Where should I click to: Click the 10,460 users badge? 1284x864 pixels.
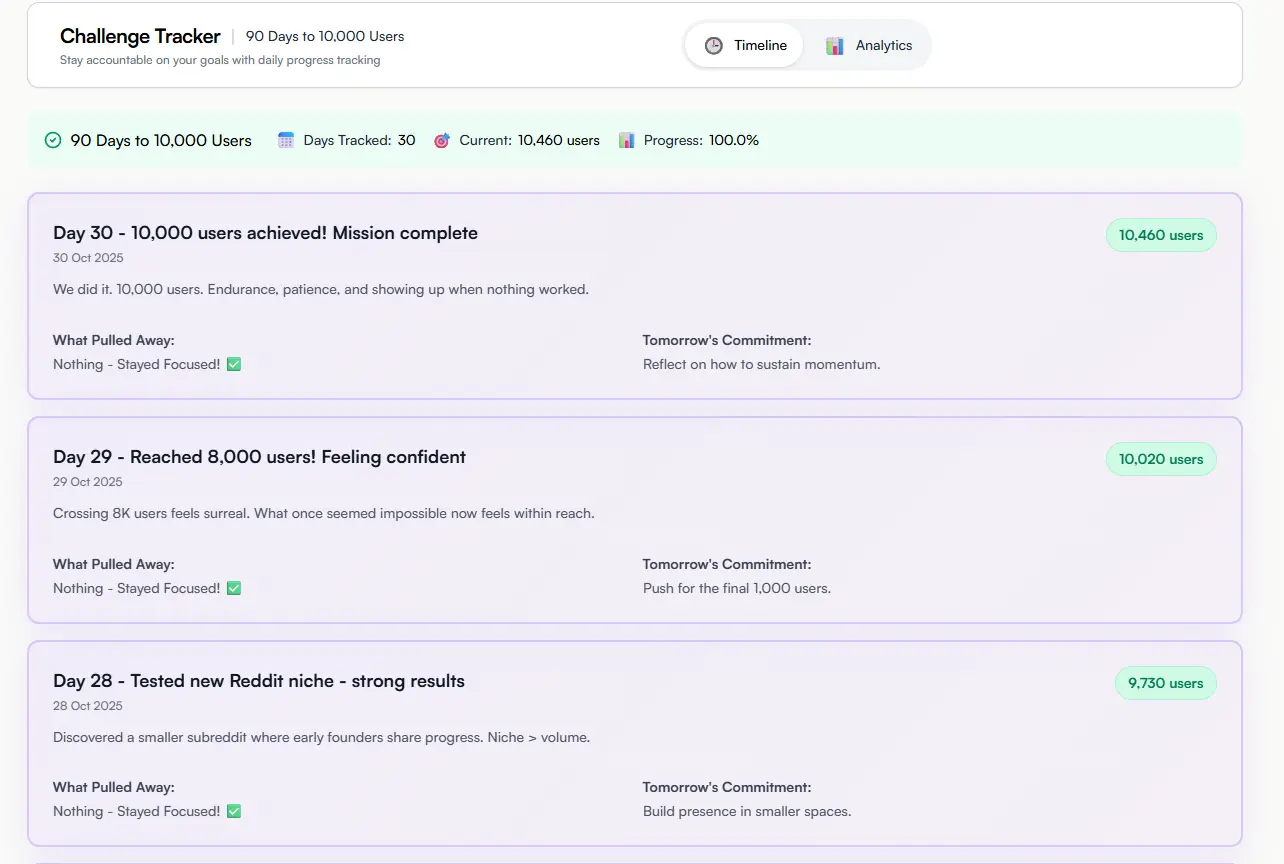point(1160,236)
